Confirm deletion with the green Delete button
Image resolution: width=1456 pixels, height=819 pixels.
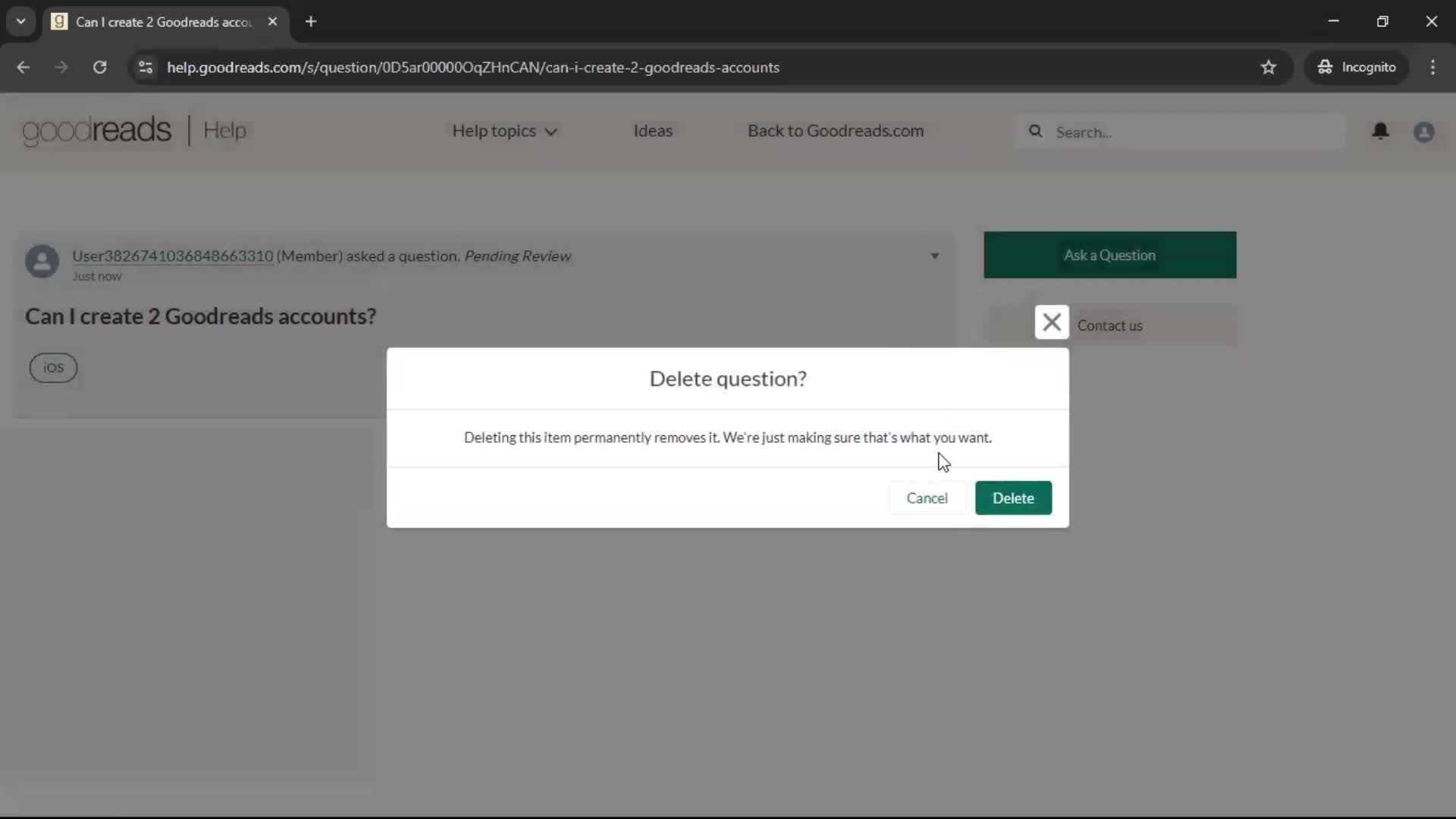(x=1013, y=498)
